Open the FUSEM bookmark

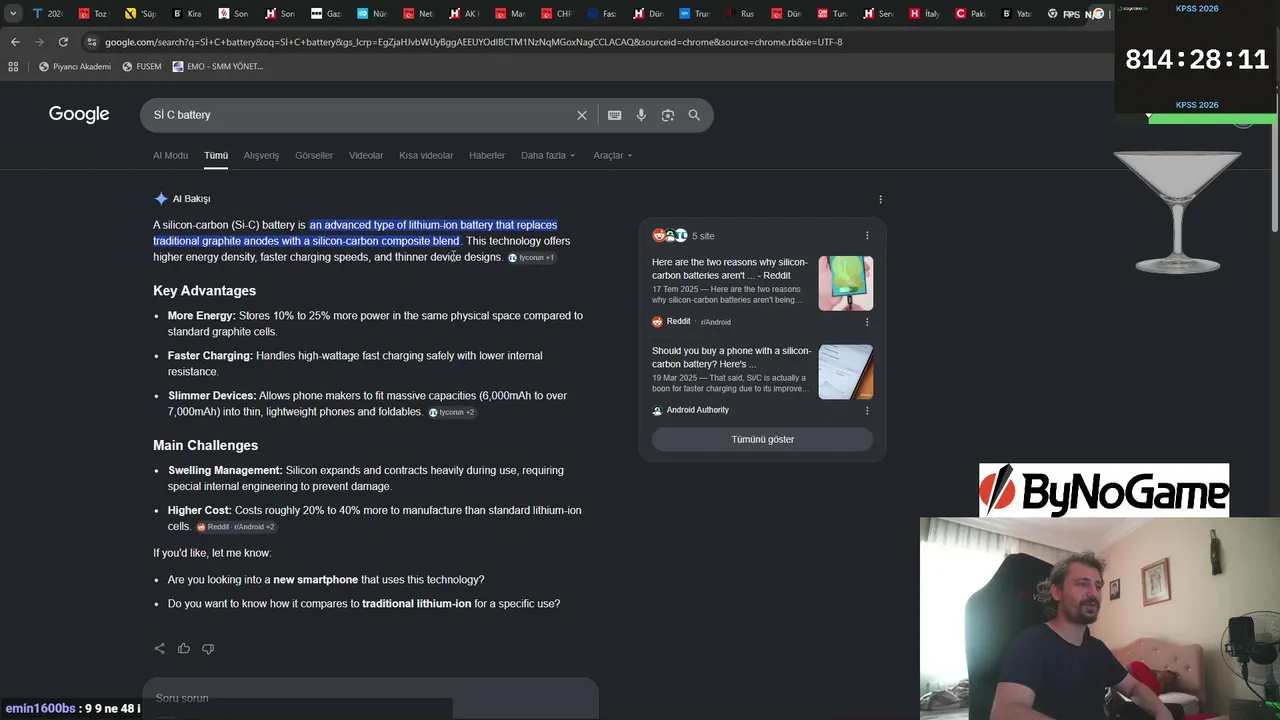click(x=142, y=67)
